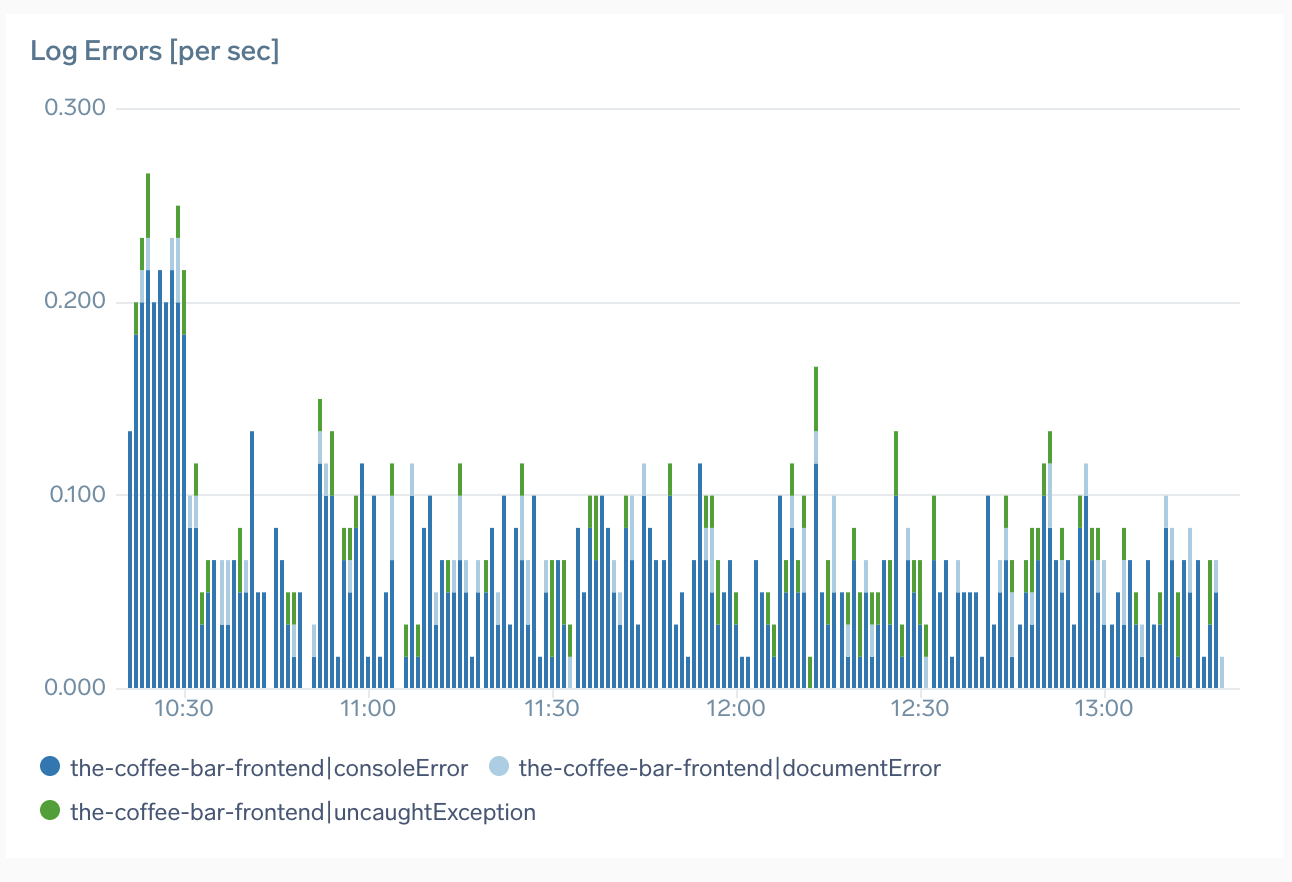Click the dark blue consoleError legend dot
1292x882 pixels.
coord(50,768)
